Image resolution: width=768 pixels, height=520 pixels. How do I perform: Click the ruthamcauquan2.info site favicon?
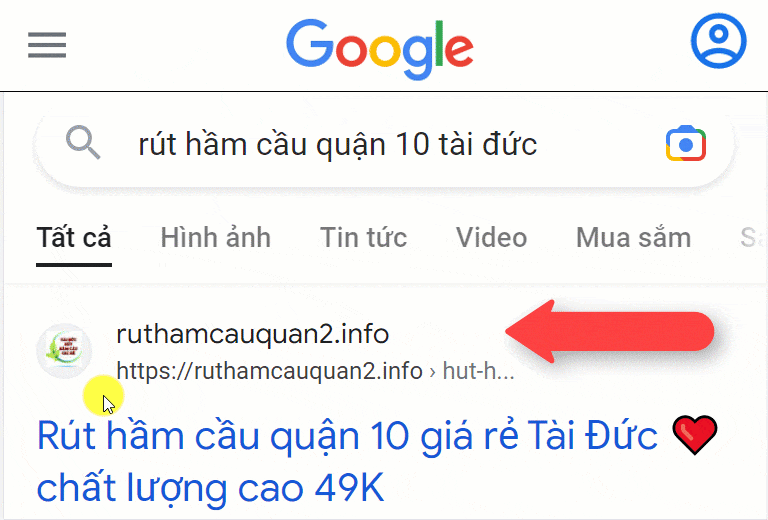pyautogui.click(x=64, y=351)
